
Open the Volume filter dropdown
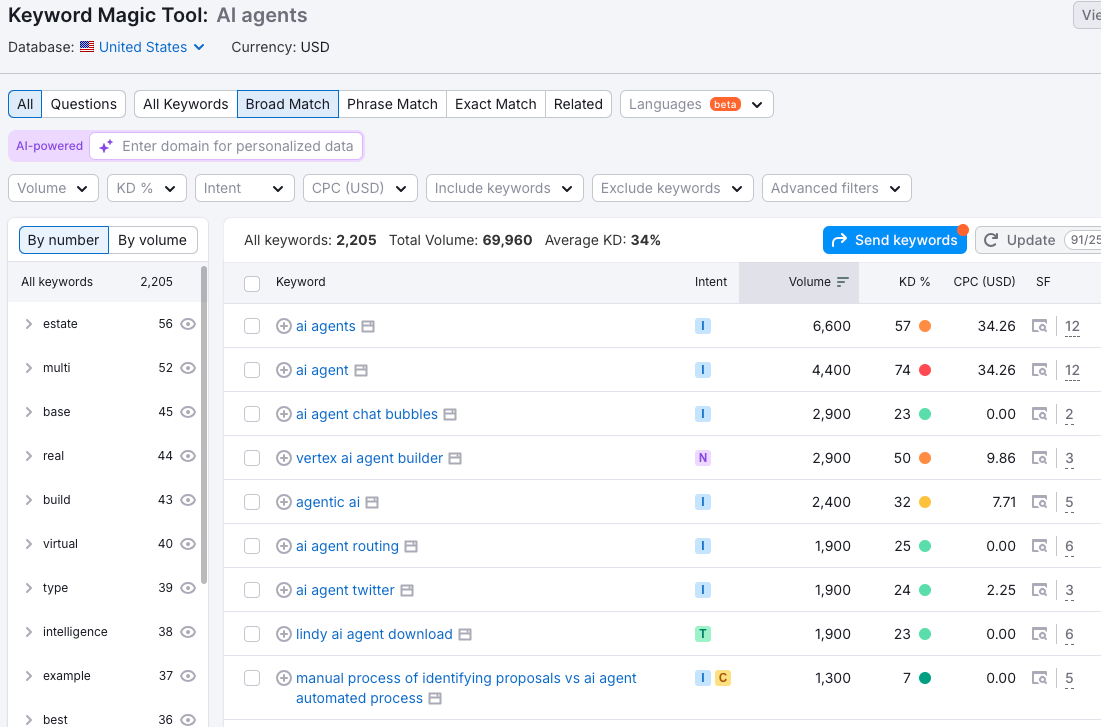[53, 187]
